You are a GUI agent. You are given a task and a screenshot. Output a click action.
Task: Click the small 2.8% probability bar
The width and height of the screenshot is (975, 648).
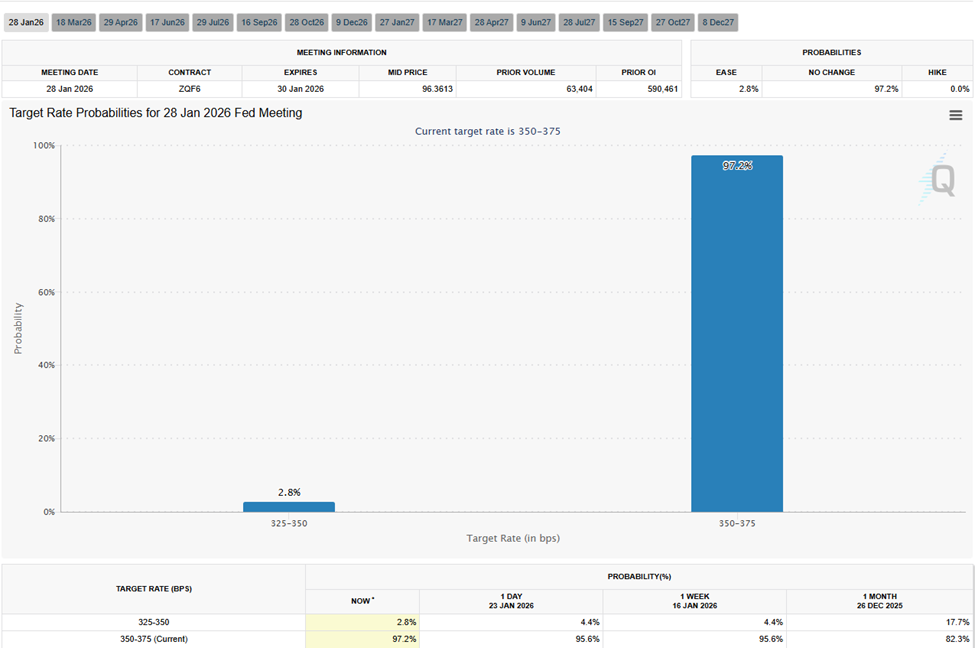point(288,507)
